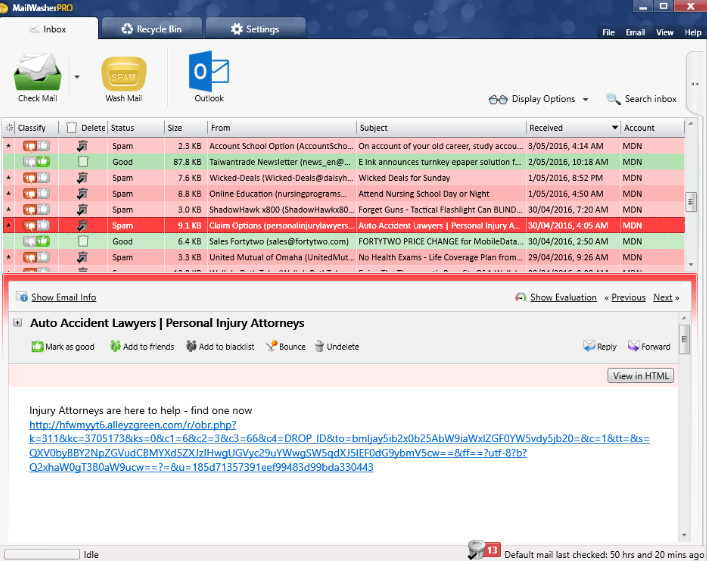Image resolution: width=707 pixels, height=561 pixels.
Task: Click Add to friends
Action: [142, 346]
